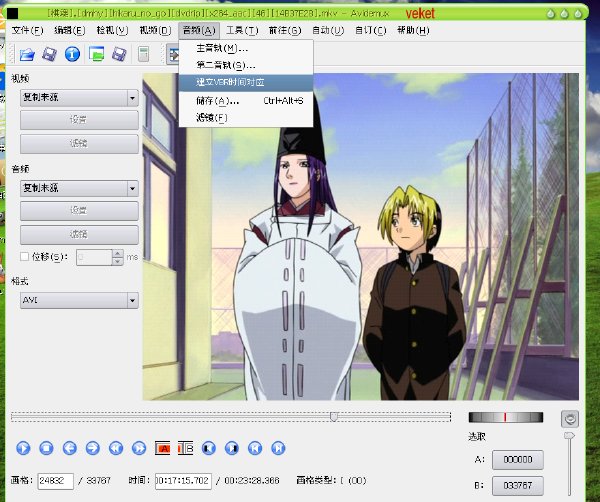Click the vertical volume slider handle

click(x=569, y=435)
